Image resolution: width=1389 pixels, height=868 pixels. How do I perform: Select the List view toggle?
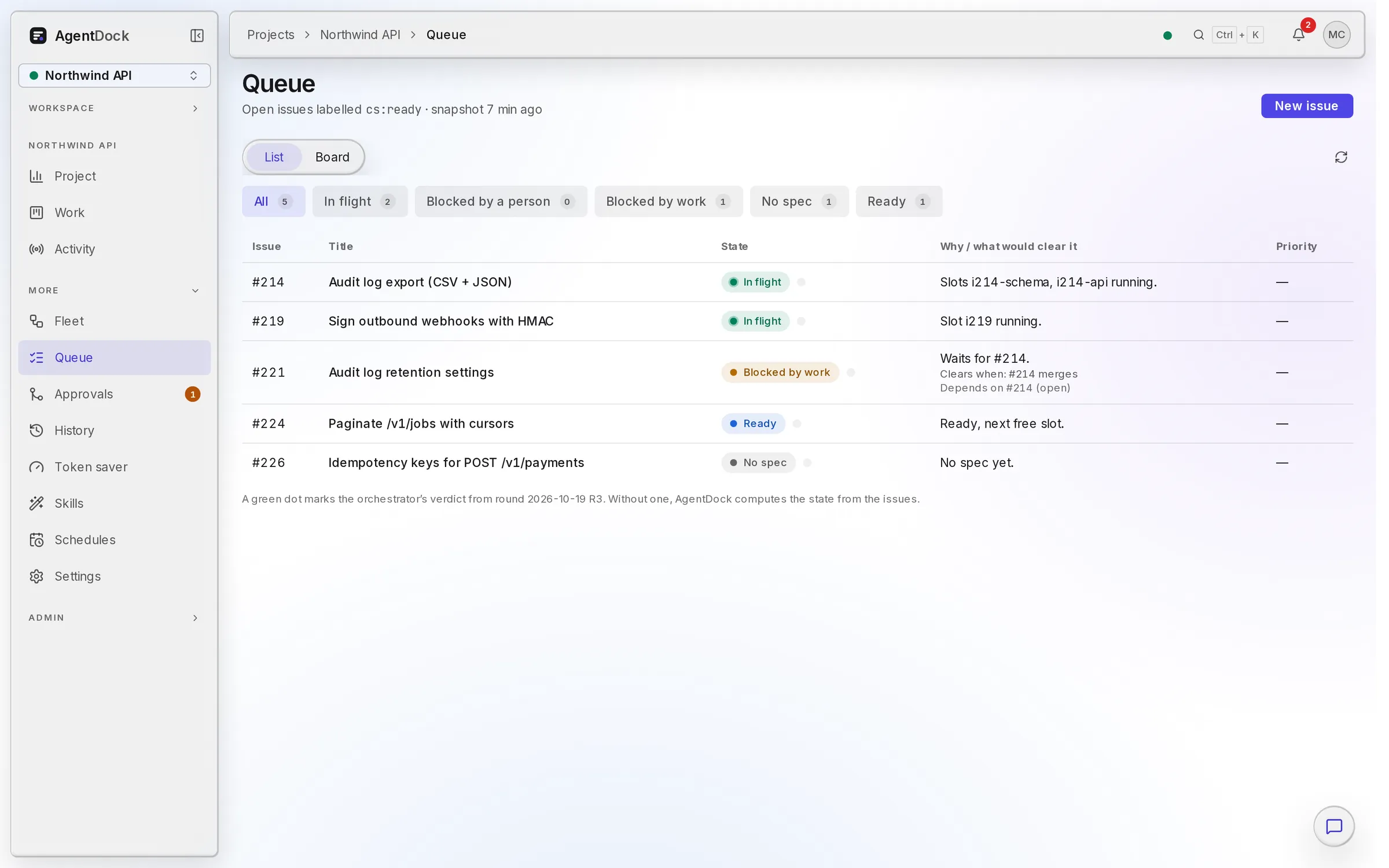(274, 157)
